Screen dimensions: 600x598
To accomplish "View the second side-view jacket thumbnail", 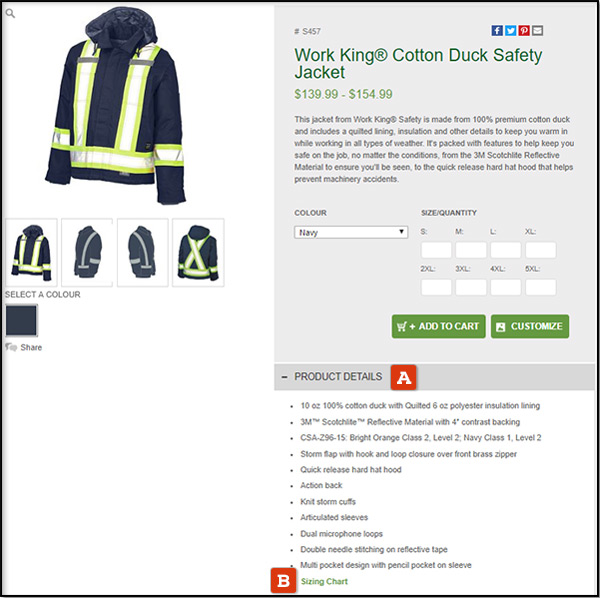I will point(143,253).
